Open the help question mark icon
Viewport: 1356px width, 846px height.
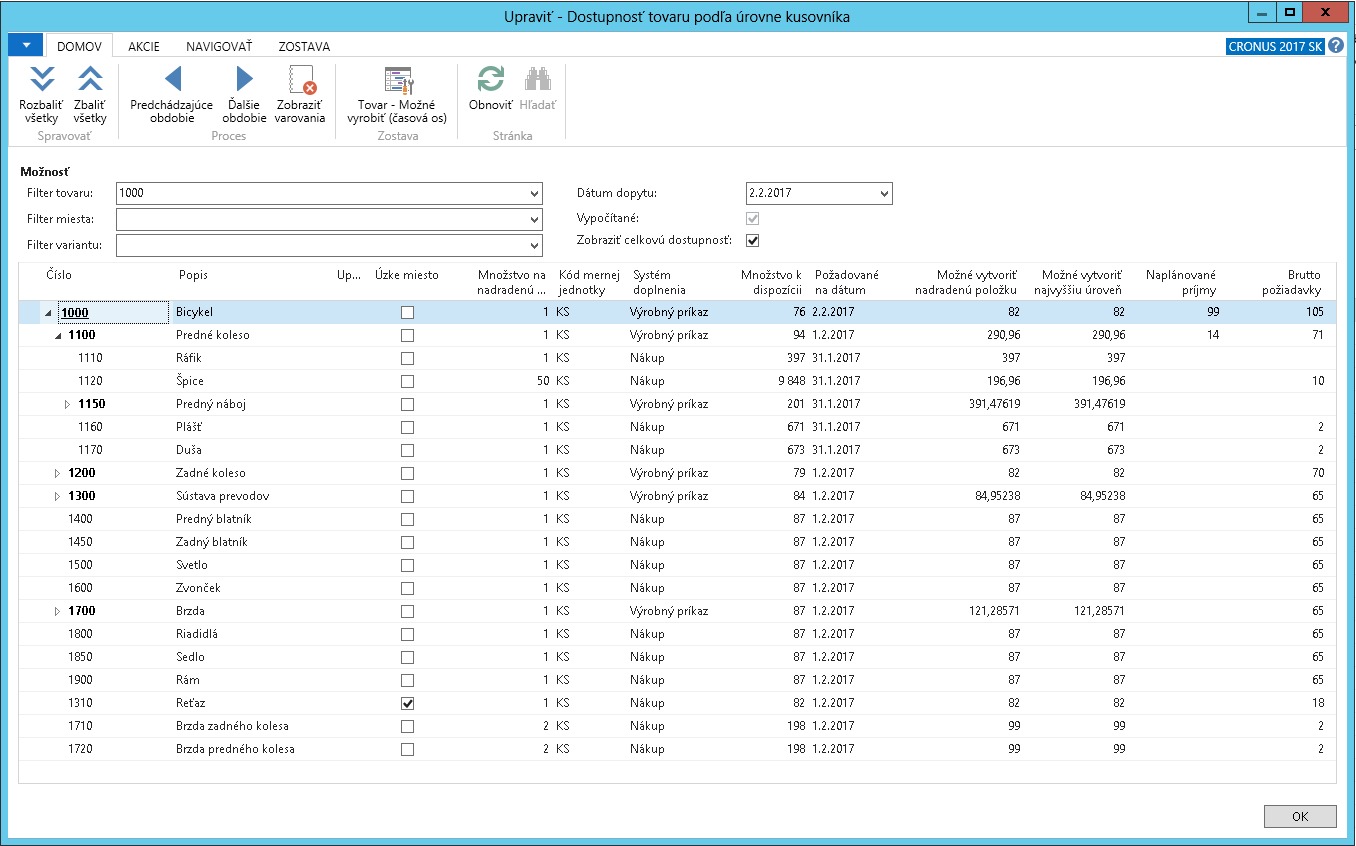[1336, 46]
